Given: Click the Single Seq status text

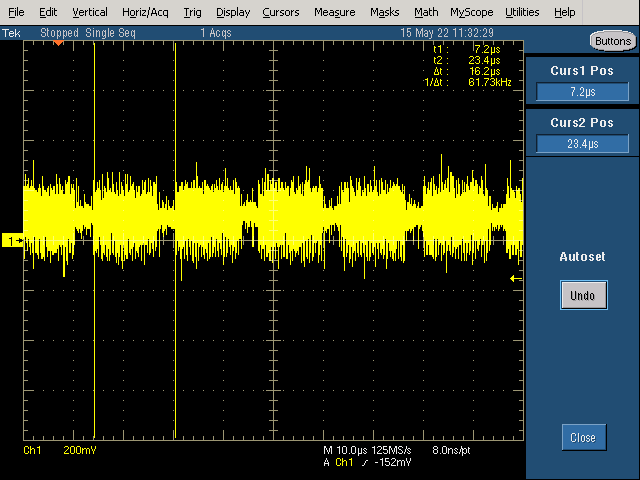Looking at the screenshot, I should tap(110, 33).
